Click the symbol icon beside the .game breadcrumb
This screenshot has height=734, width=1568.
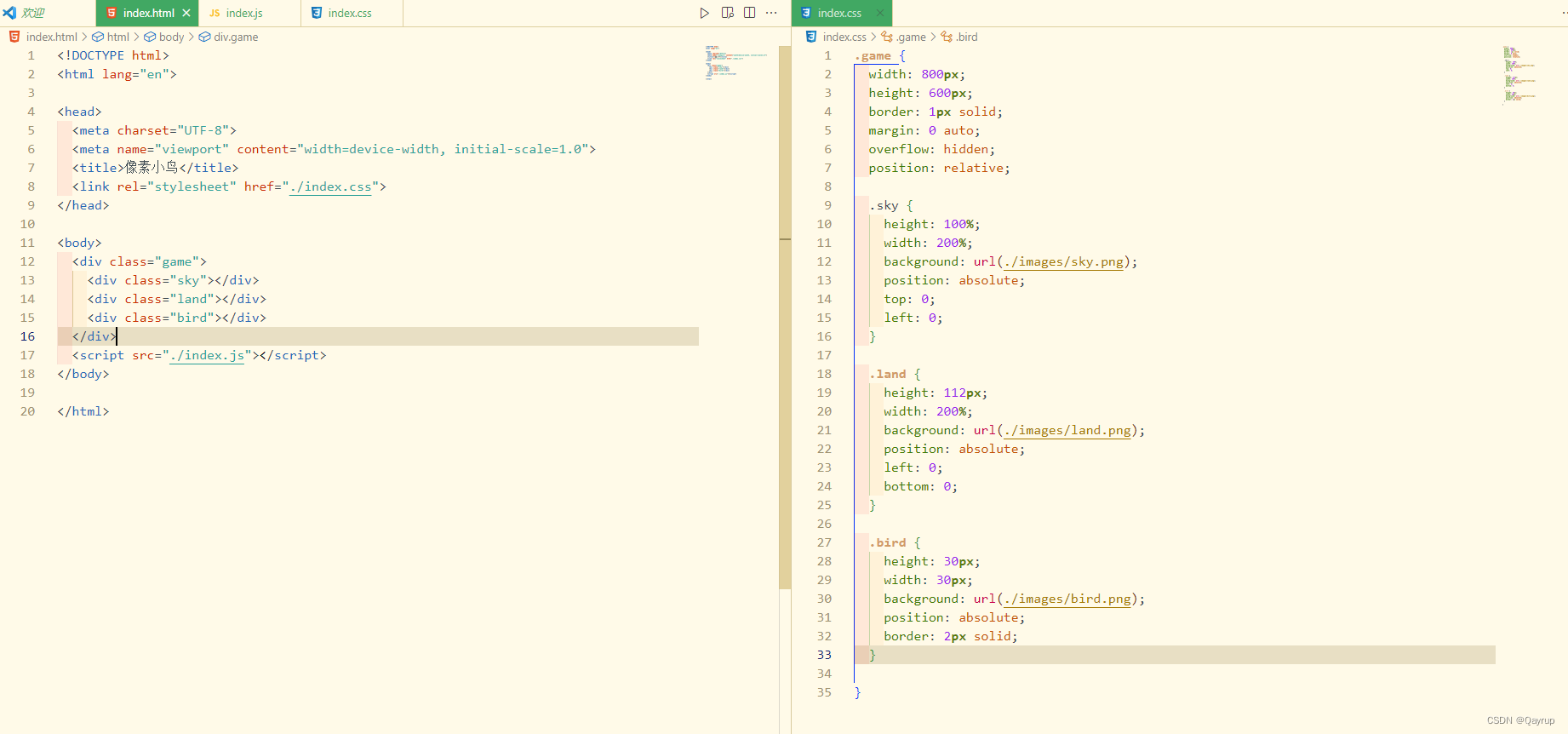(887, 37)
